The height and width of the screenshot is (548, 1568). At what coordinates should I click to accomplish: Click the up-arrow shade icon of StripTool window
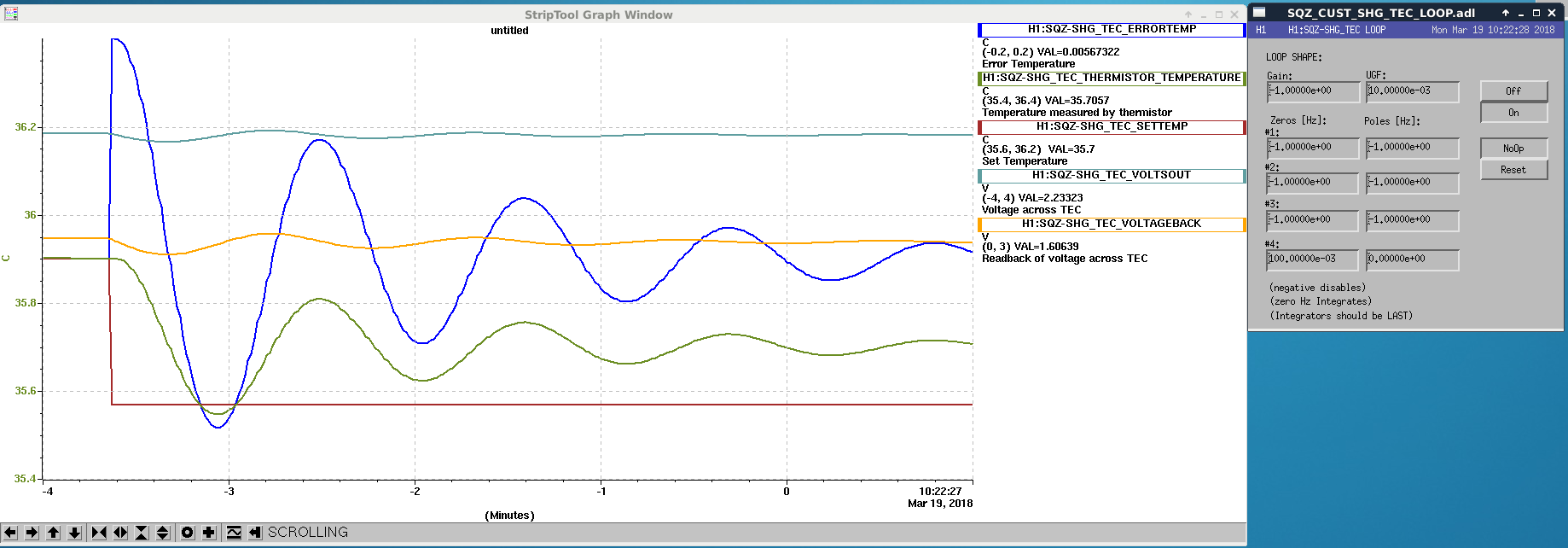pos(1188,15)
